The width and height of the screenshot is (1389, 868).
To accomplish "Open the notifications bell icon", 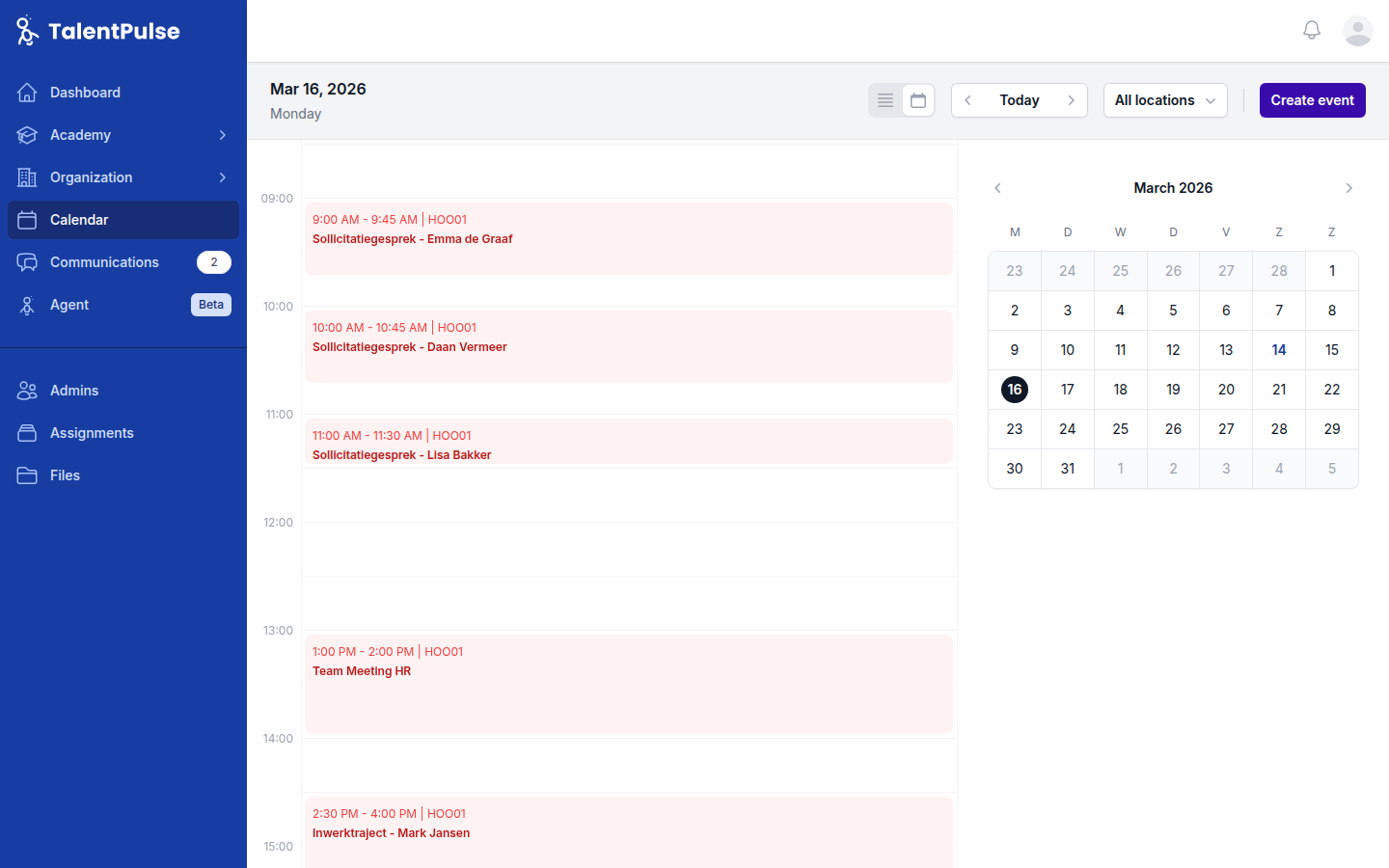I will click(1312, 29).
